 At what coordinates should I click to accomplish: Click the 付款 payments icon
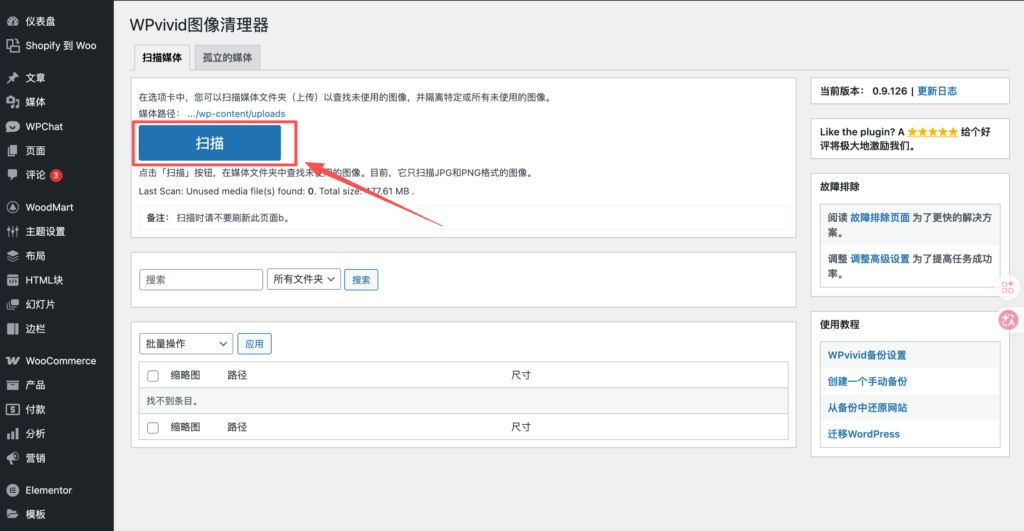[x=12, y=410]
